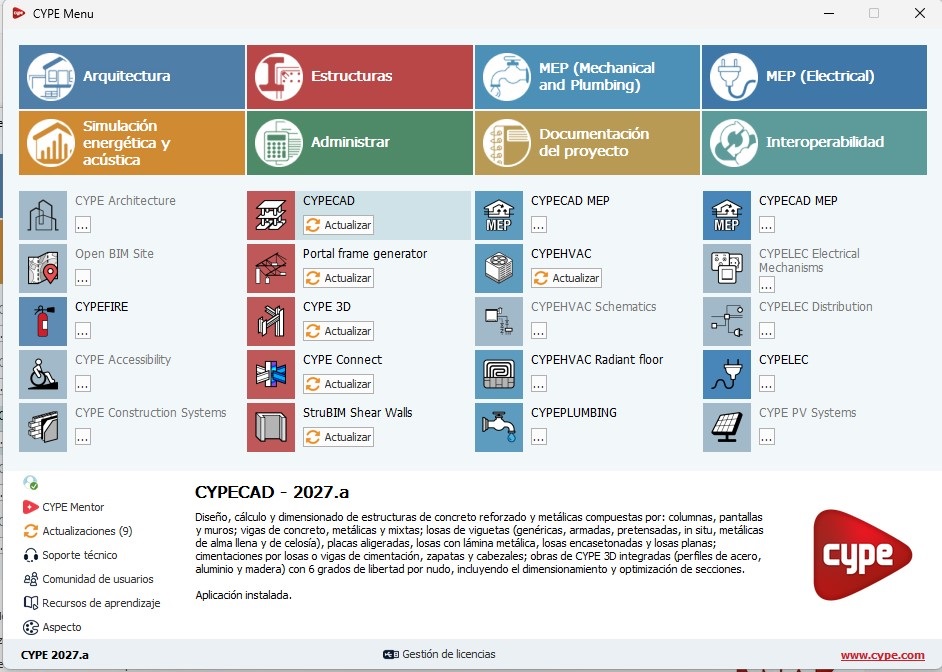
Task: Open the CYPE Connect icon
Action: [x=271, y=374]
